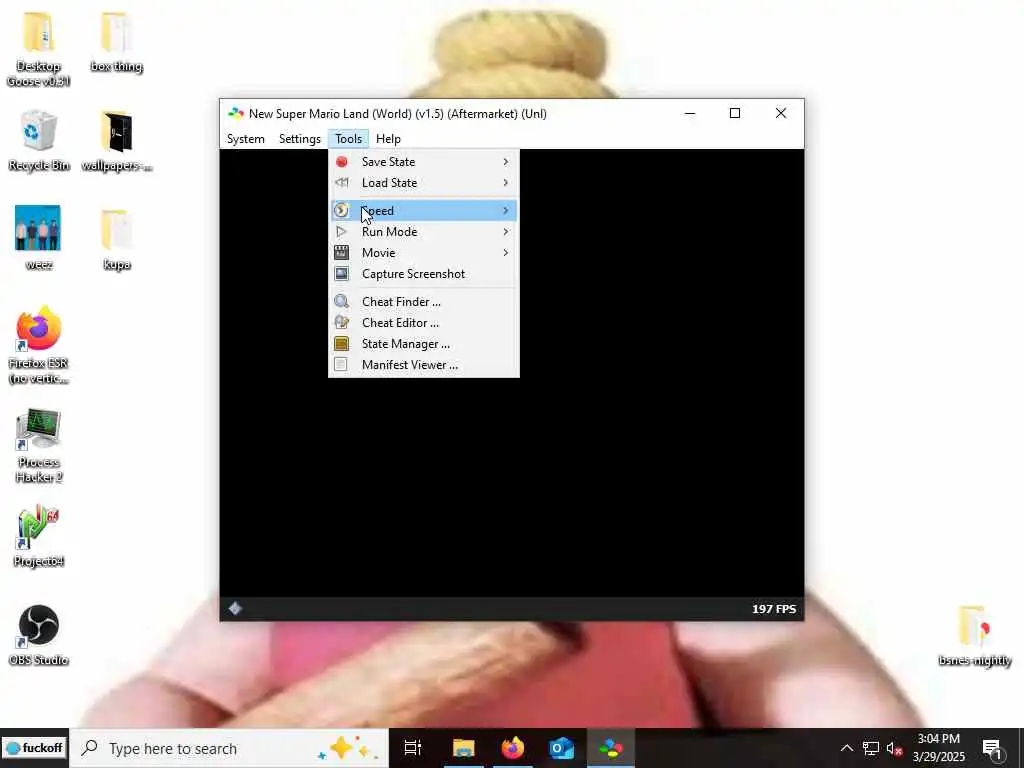Click the network tray icon
The image size is (1024, 768).
[871, 748]
